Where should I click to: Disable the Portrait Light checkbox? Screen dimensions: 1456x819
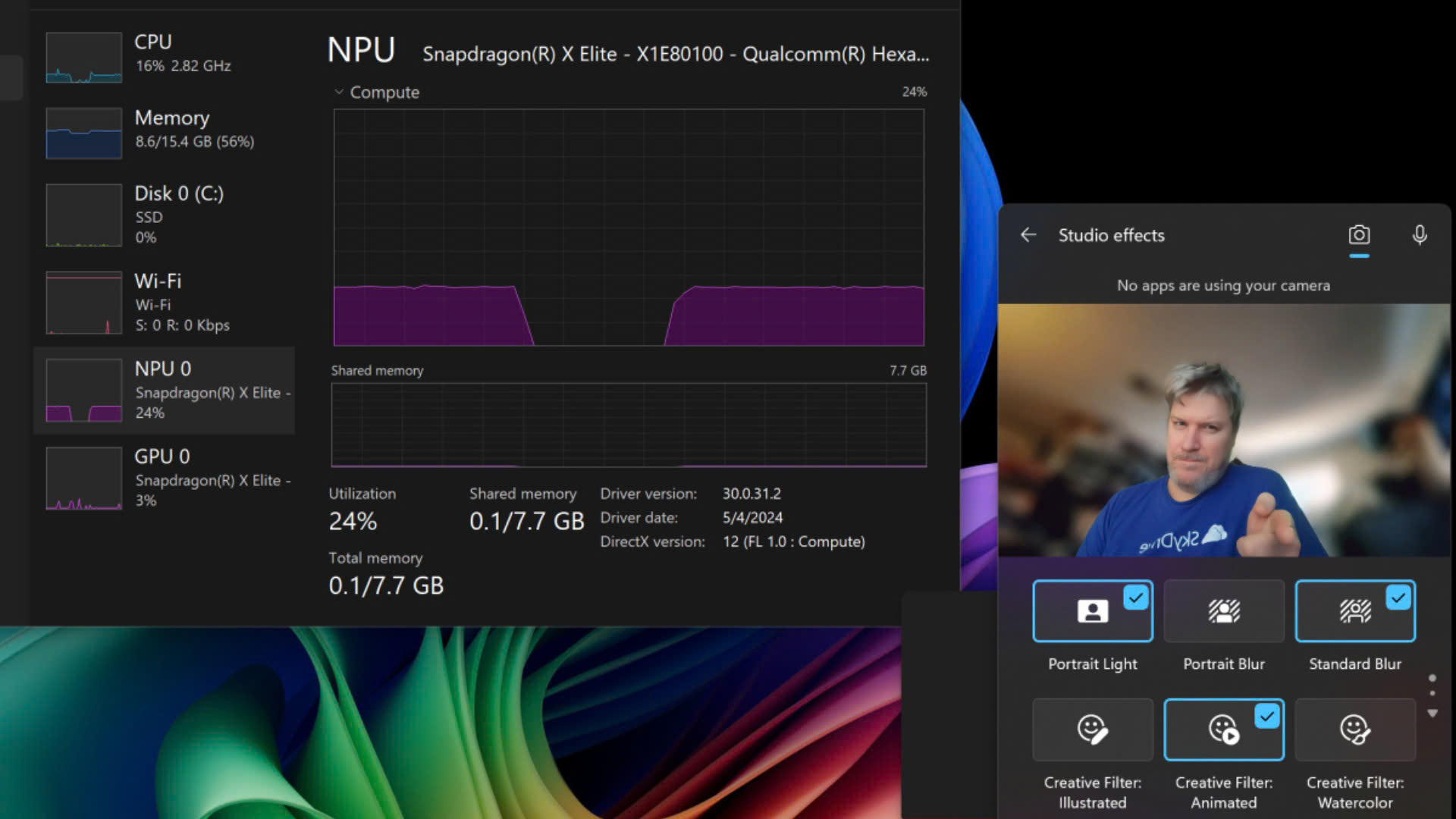coord(1135,598)
